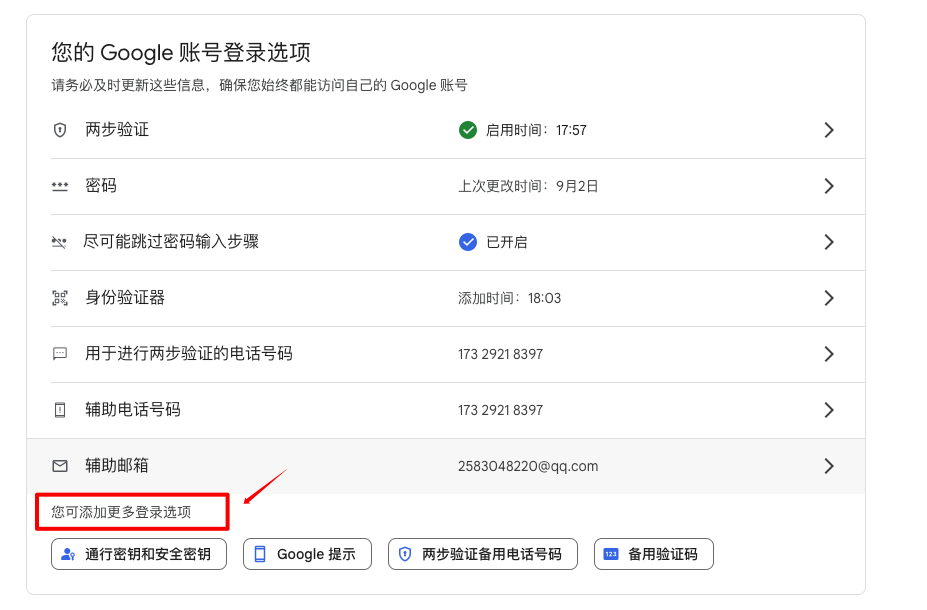Select the 身份验证器 row label
This screenshot has height=610, width=927.
click(x=125, y=297)
